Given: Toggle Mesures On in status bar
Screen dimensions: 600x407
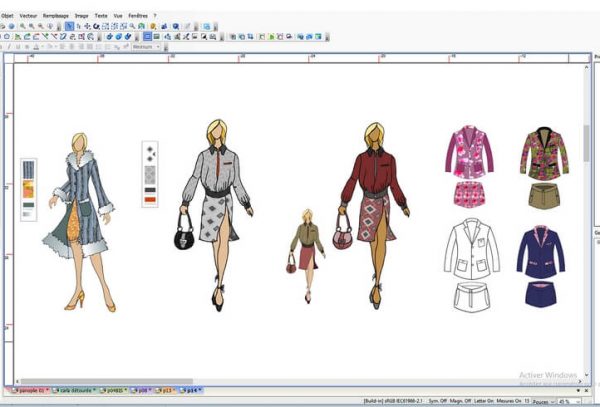Looking at the screenshot, I should (510, 401).
